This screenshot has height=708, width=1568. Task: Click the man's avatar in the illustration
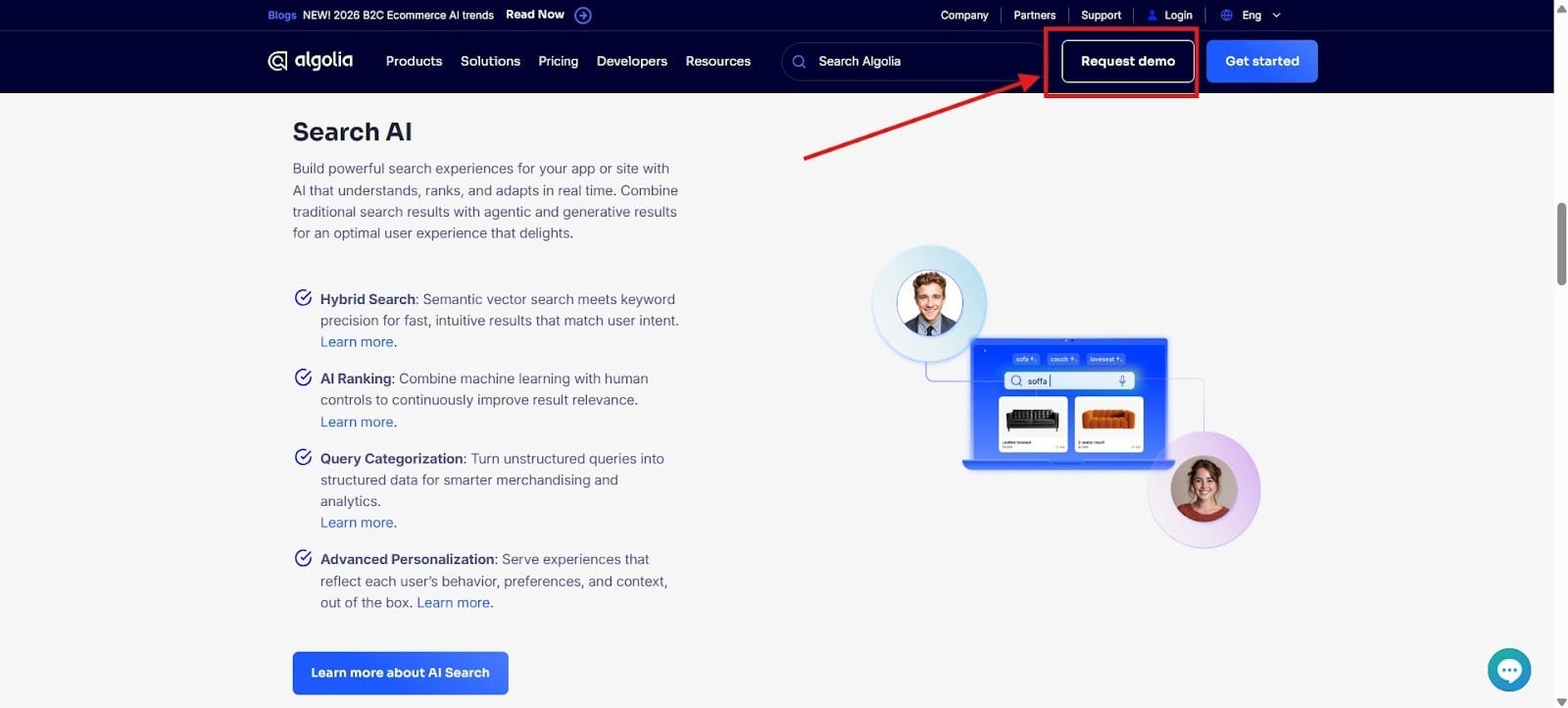click(x=929, y=303)
